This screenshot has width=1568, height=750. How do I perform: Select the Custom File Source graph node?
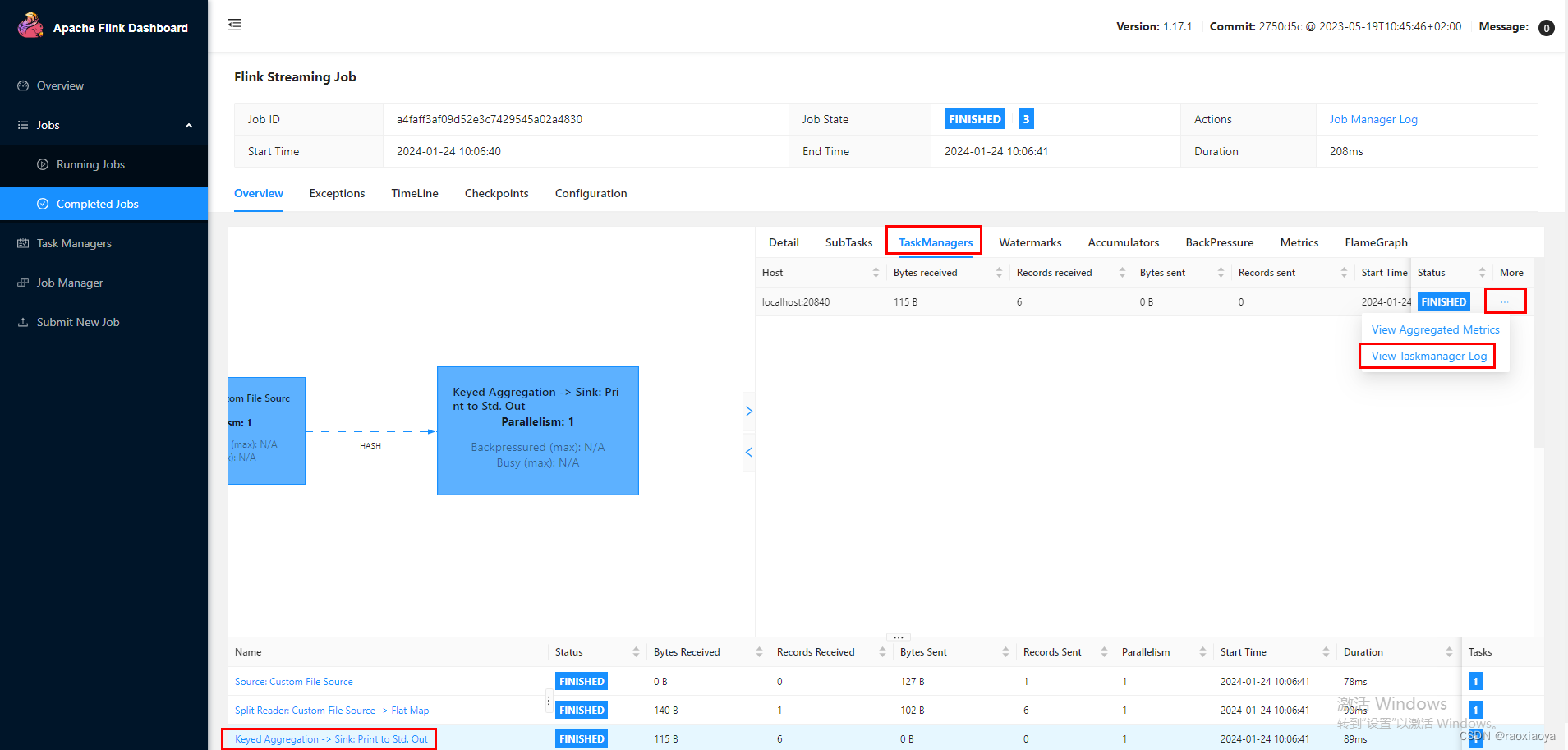pyautogui.click(x=267, y=430)
